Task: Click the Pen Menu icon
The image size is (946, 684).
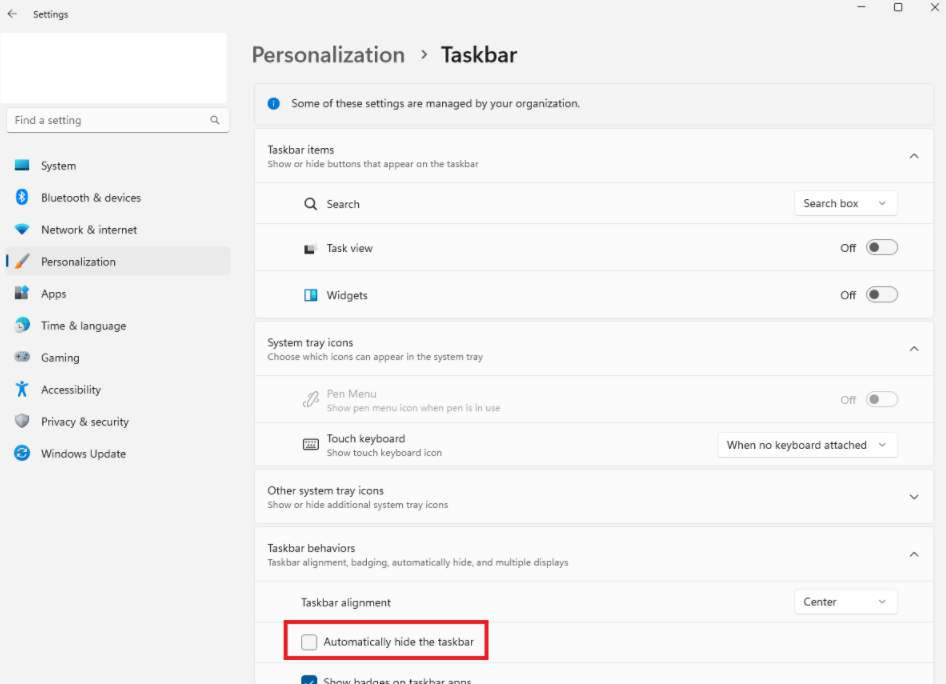Action: [311, 399]
